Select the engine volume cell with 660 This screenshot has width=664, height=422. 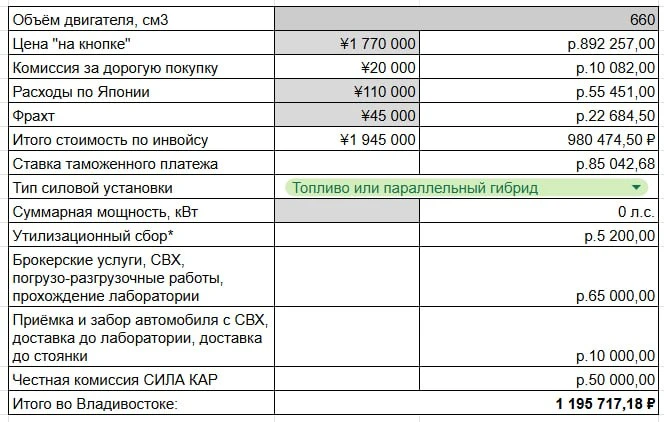[x=467, y=19]
